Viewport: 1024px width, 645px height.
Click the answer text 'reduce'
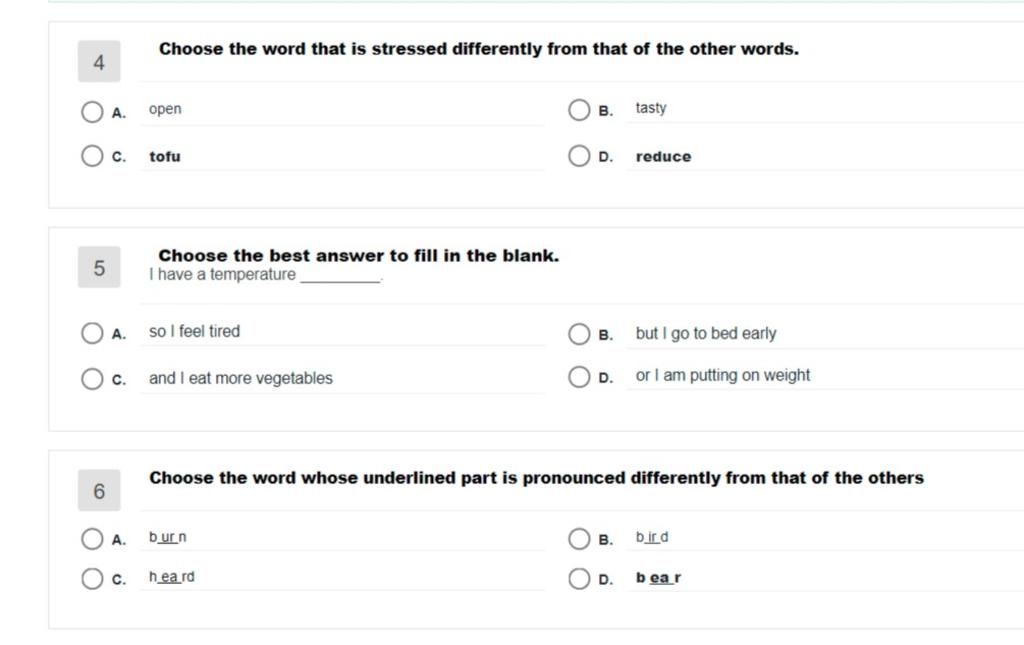point(664,157)
